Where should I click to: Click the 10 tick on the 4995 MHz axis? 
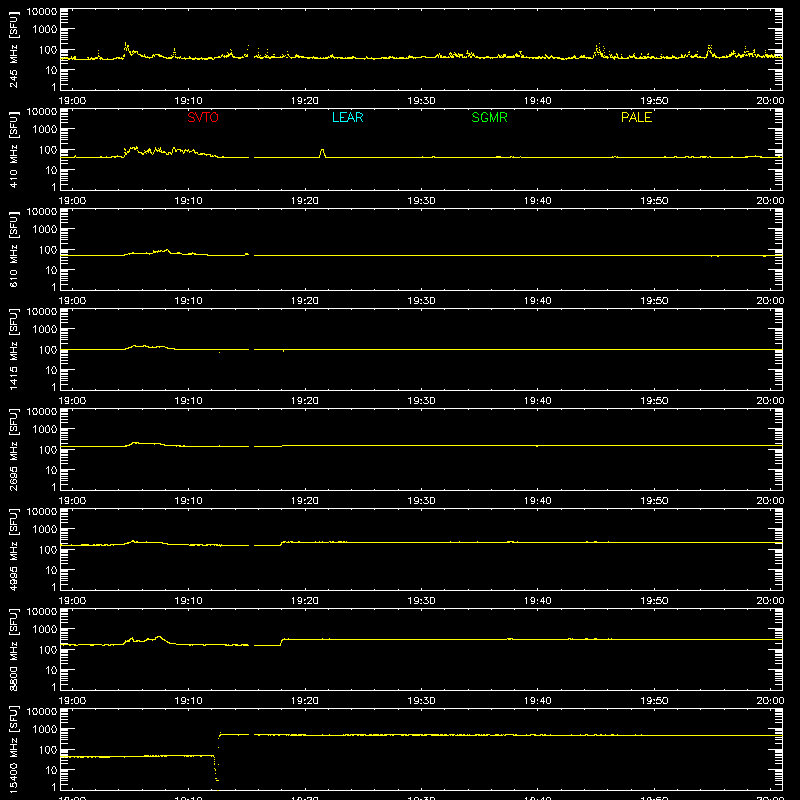point(52,570)
